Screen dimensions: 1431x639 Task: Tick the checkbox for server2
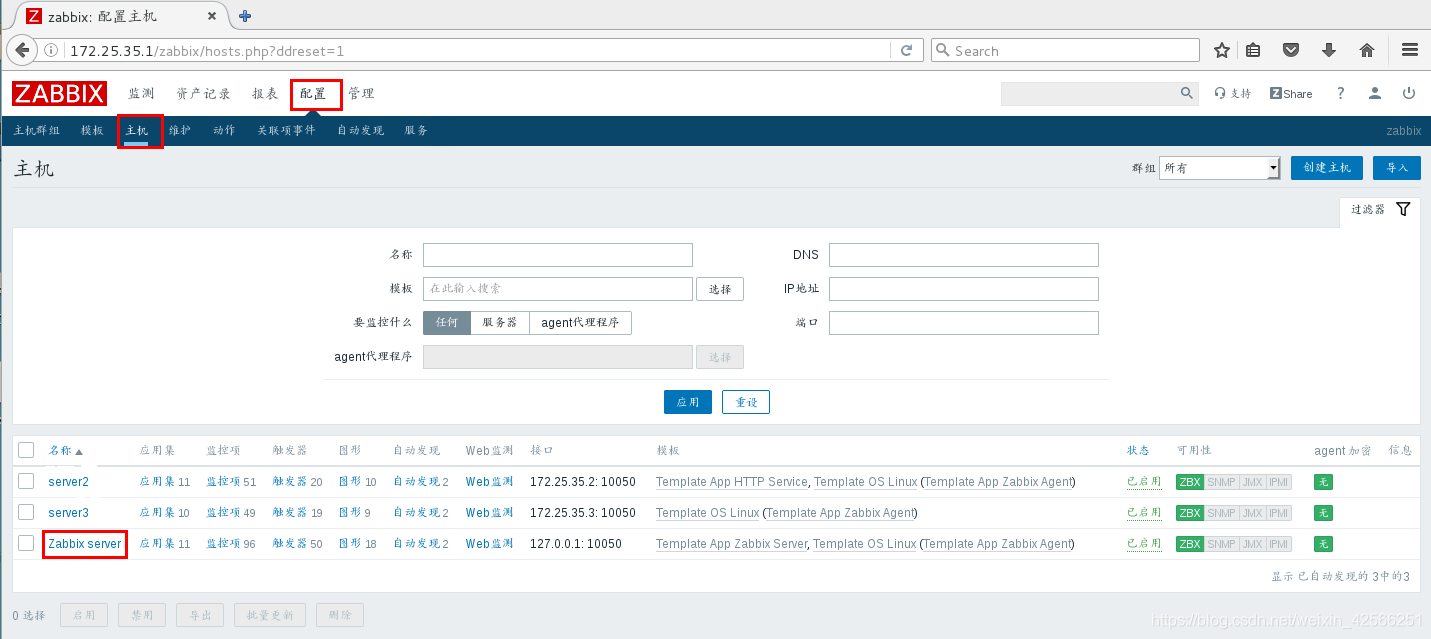click(26, 482)
